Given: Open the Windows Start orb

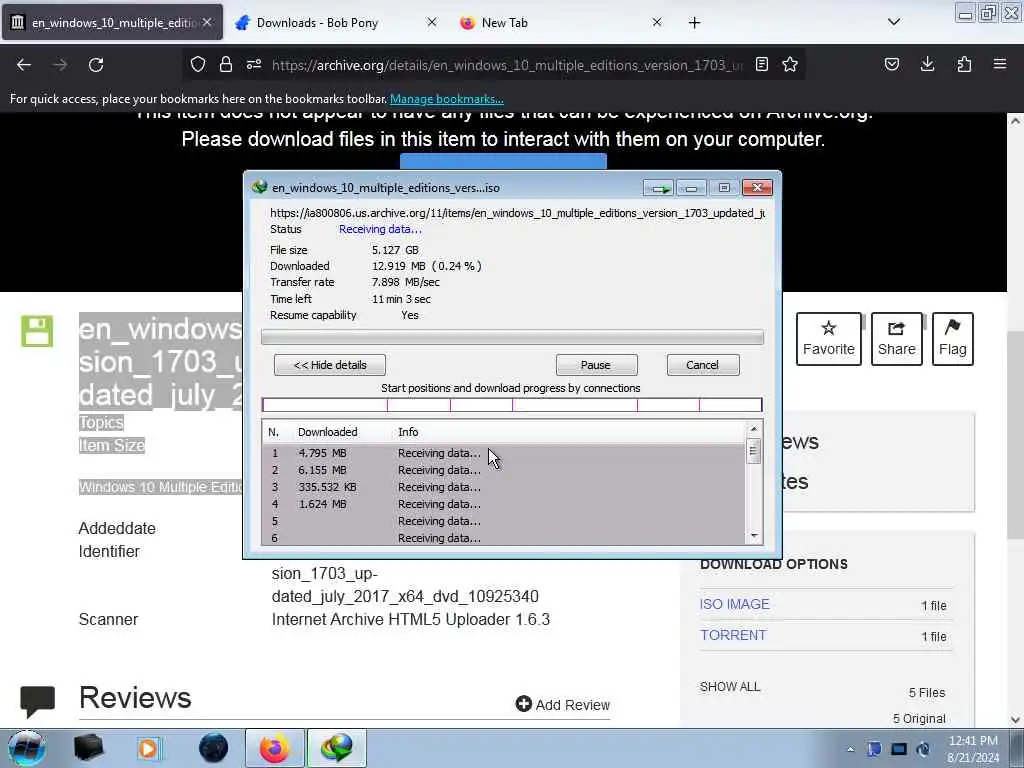Looking at the screenshot, I should click(27, 748).
